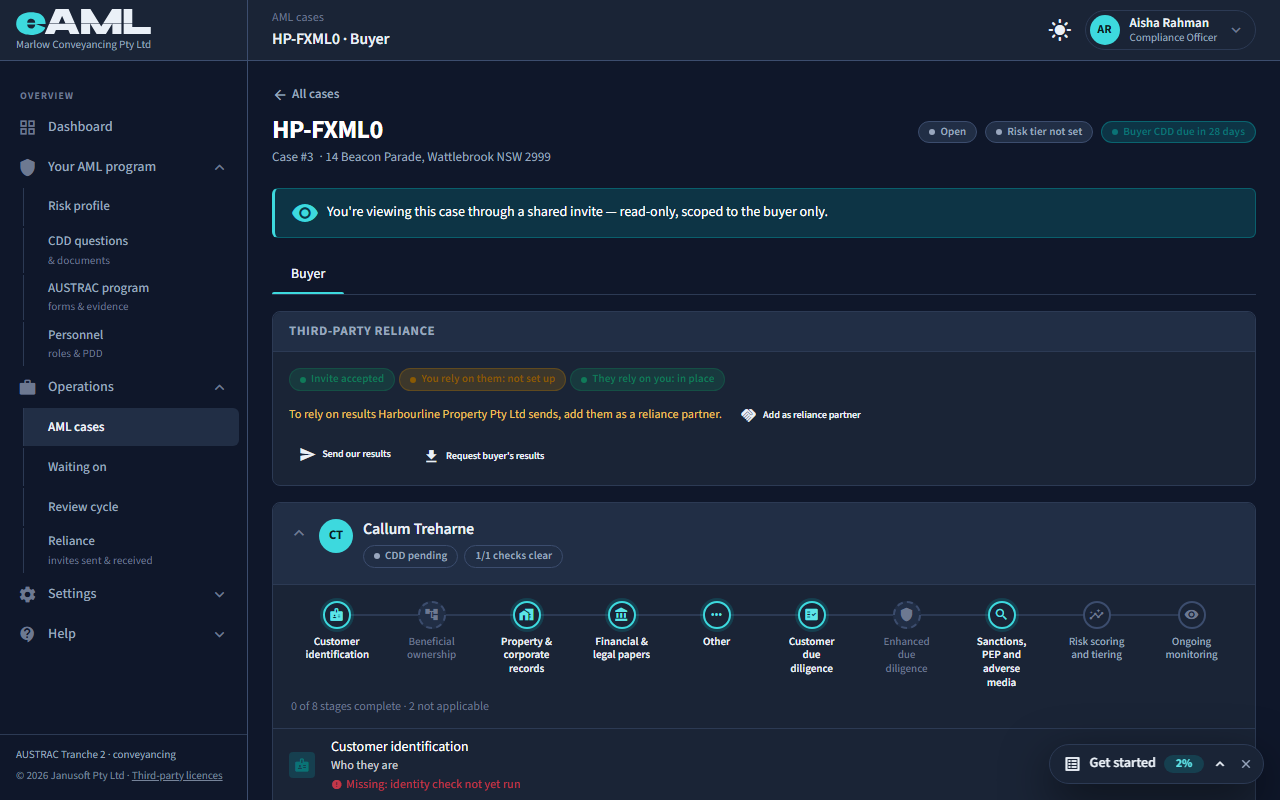Collapse the Operations sidebar section
This screenshot has width=1280, height=800.
point(124,387)
